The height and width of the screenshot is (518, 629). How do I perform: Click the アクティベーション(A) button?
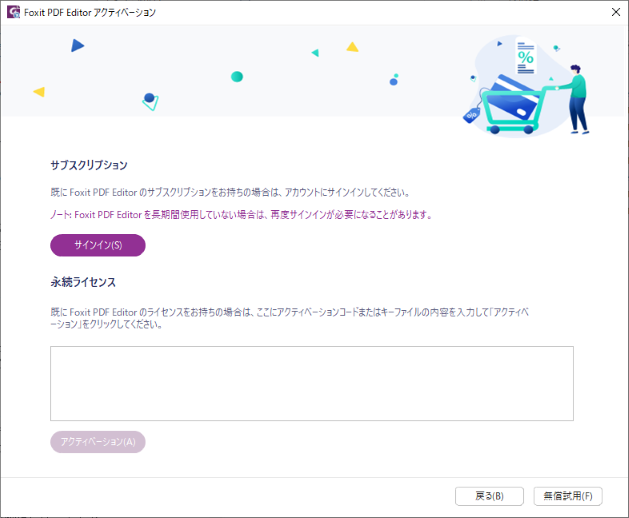click(x=98, y=442)
